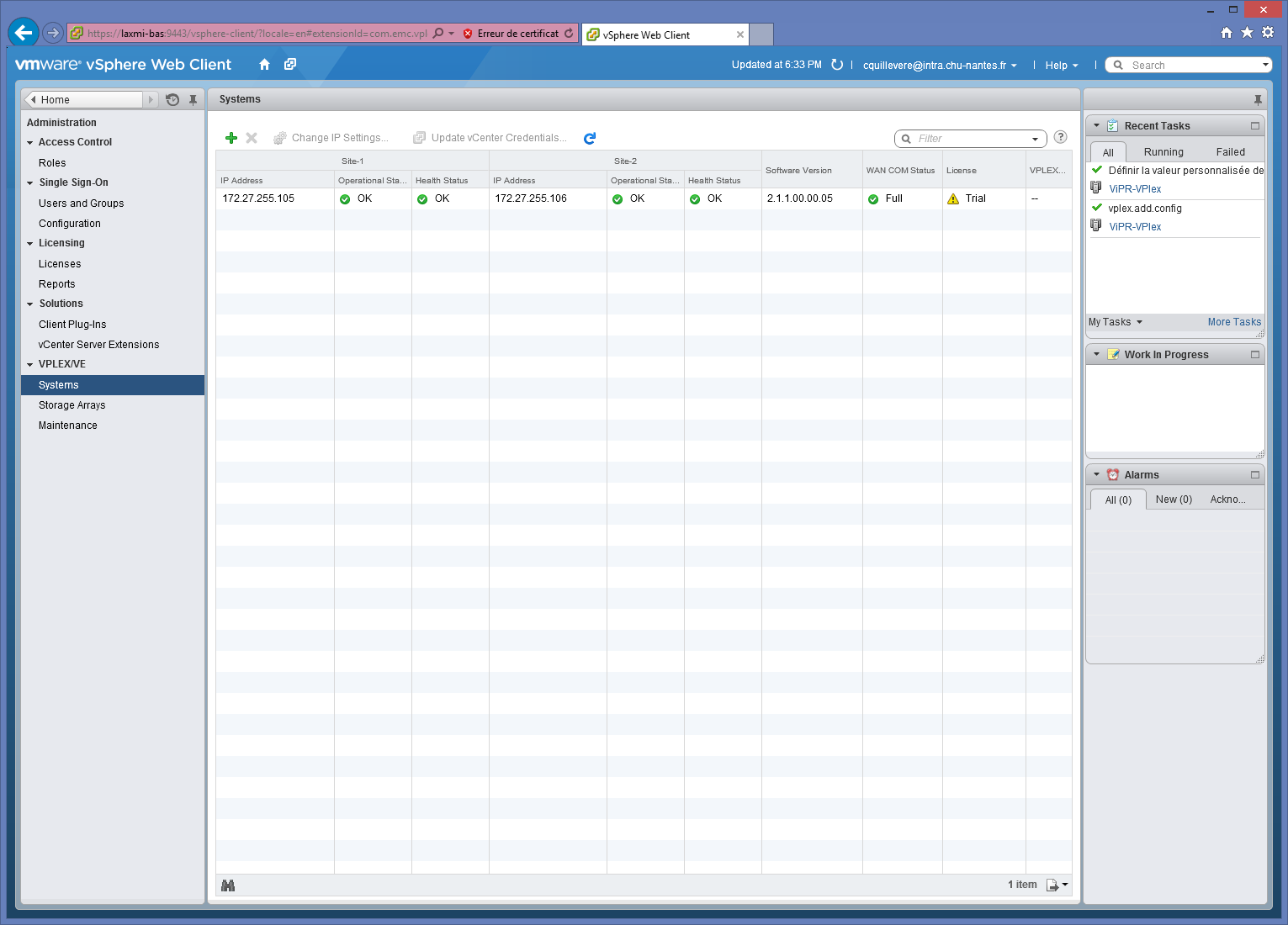Open the My Tasks dropdown
This screenshot has height=925, width=1288.
point(1116,322)
